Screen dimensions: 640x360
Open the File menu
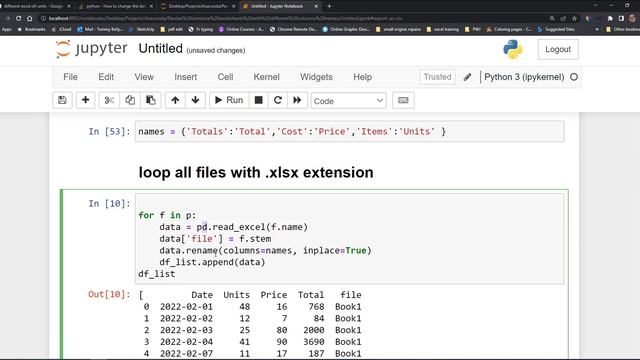[70, 77]
